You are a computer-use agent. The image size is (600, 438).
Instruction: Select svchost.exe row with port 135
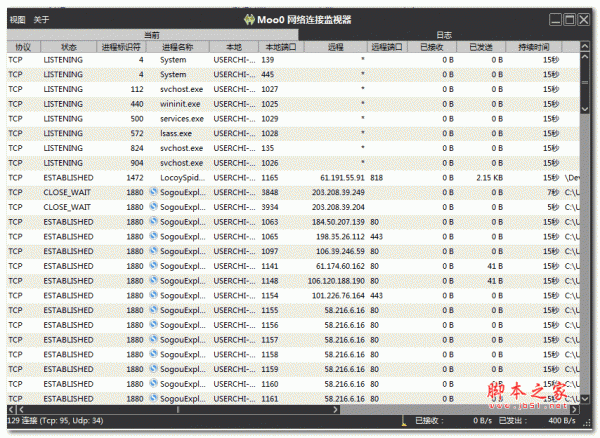(x=293, y=148)
